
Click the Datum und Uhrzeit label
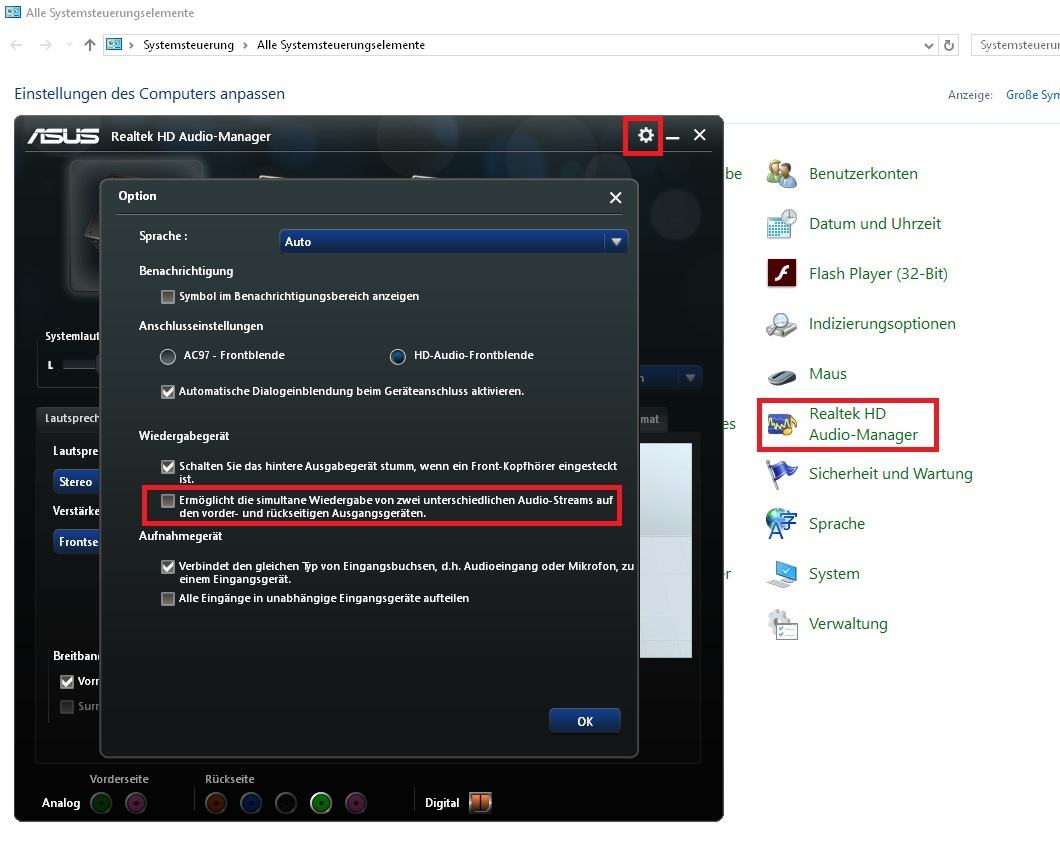[875, 224]
